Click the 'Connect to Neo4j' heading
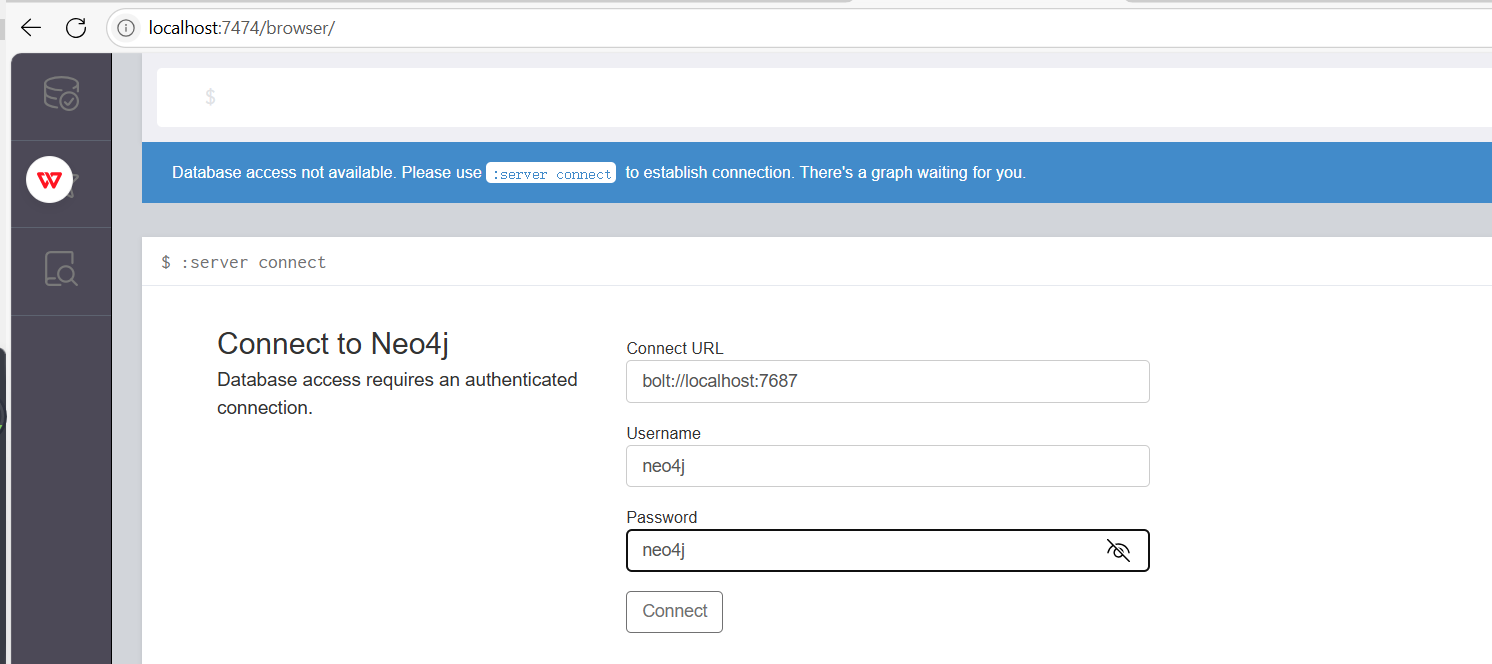 [333, 344]
